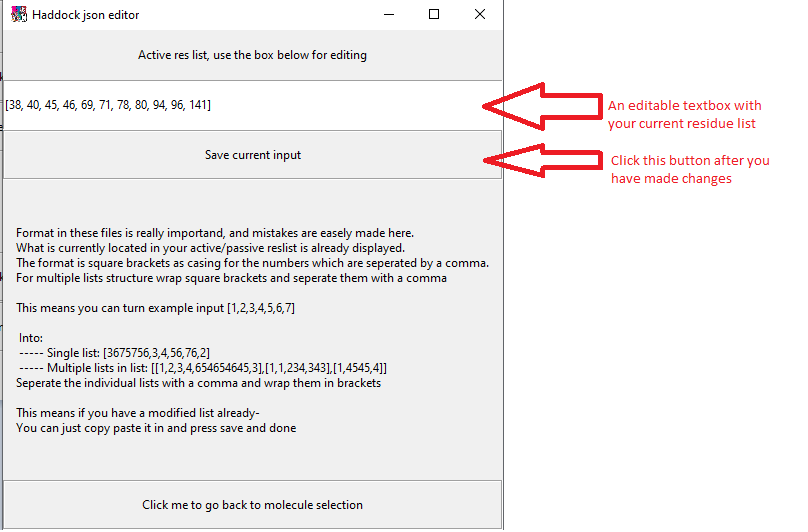Click the 'Haddock json editor' window title
Screen dimensions: 808x532
click(x=86, y=15)
